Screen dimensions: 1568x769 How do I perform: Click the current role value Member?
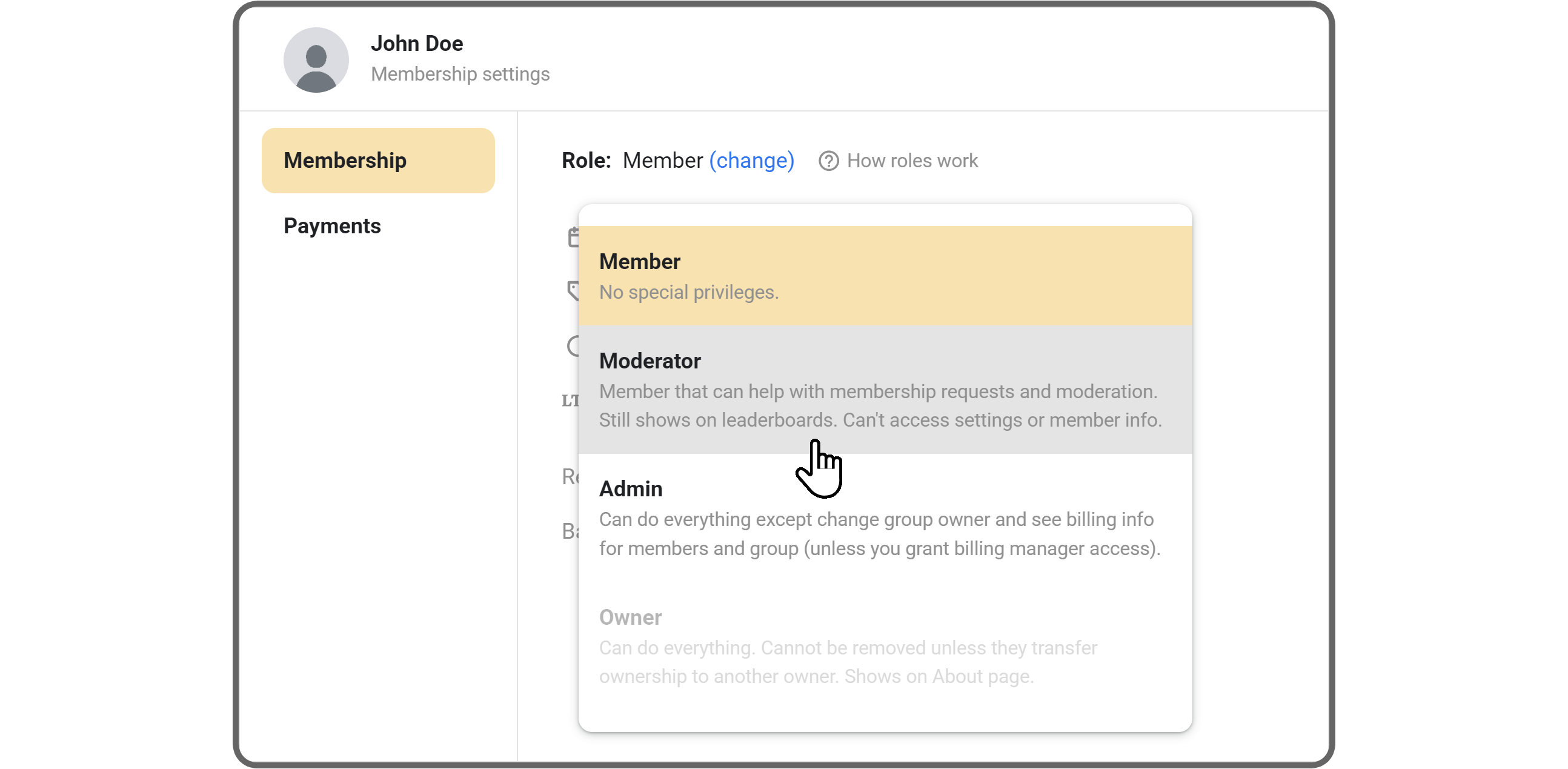click(x=662, y=160)
